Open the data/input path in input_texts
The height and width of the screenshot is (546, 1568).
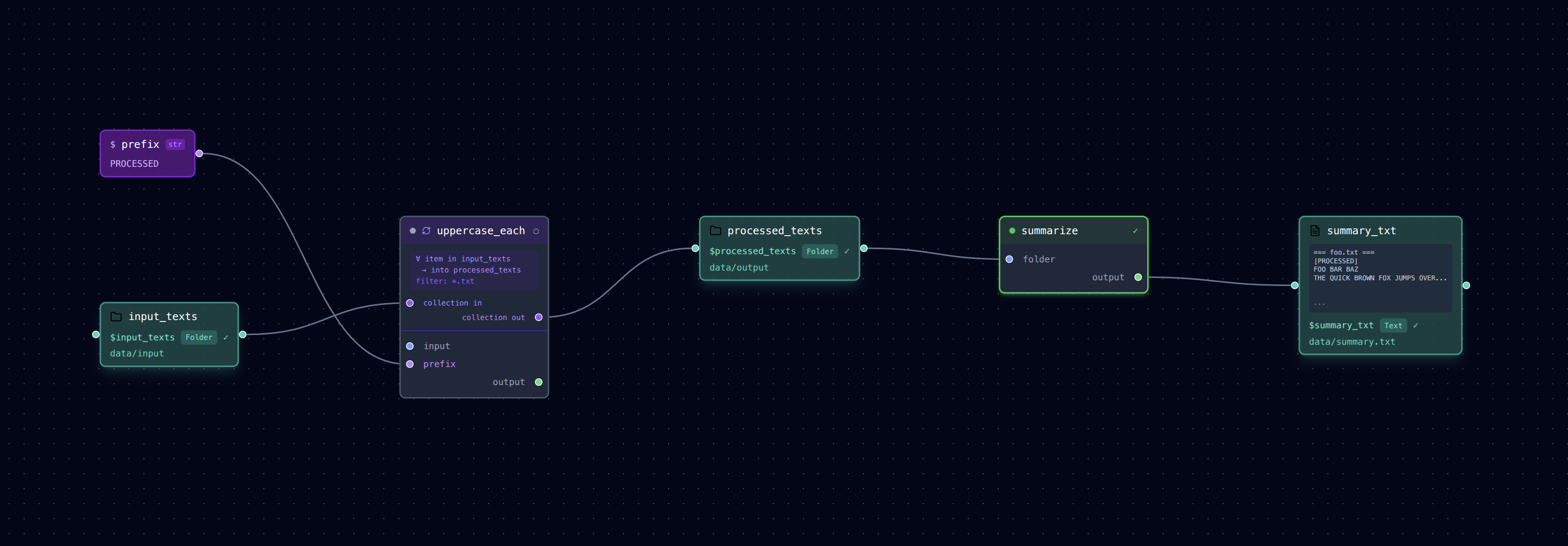pyautogui.click(x=136, y=353)
